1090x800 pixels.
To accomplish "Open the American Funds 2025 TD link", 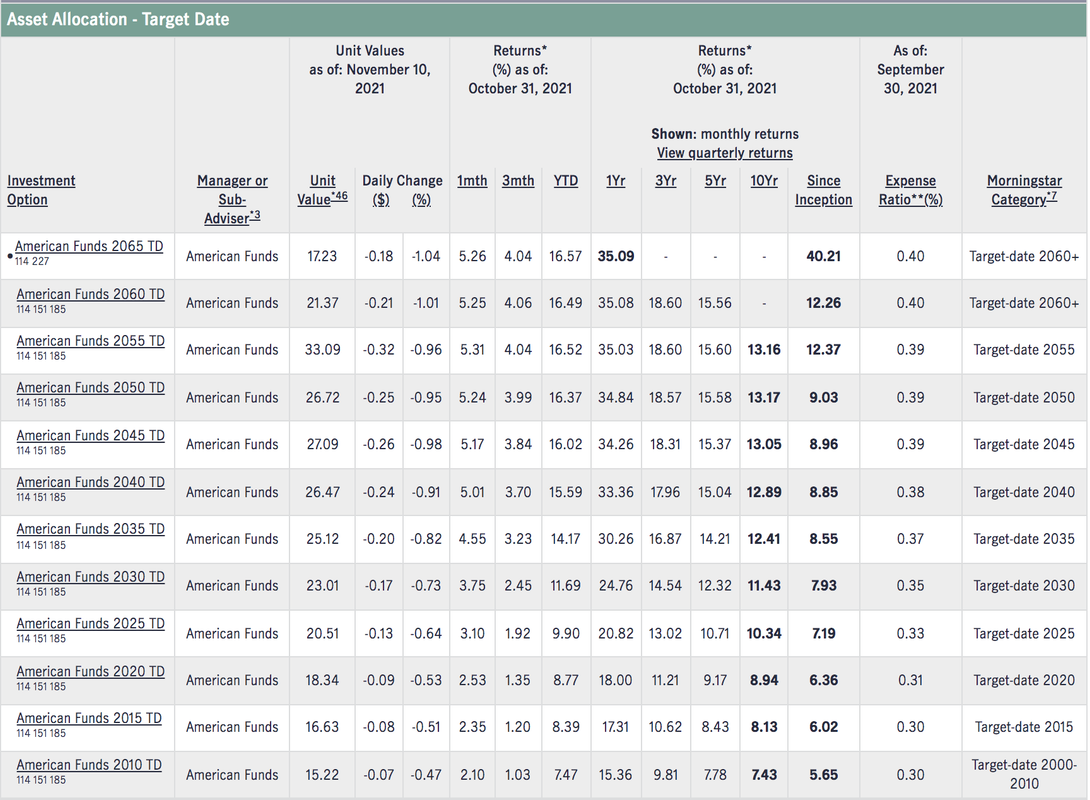I will (90, 623).
